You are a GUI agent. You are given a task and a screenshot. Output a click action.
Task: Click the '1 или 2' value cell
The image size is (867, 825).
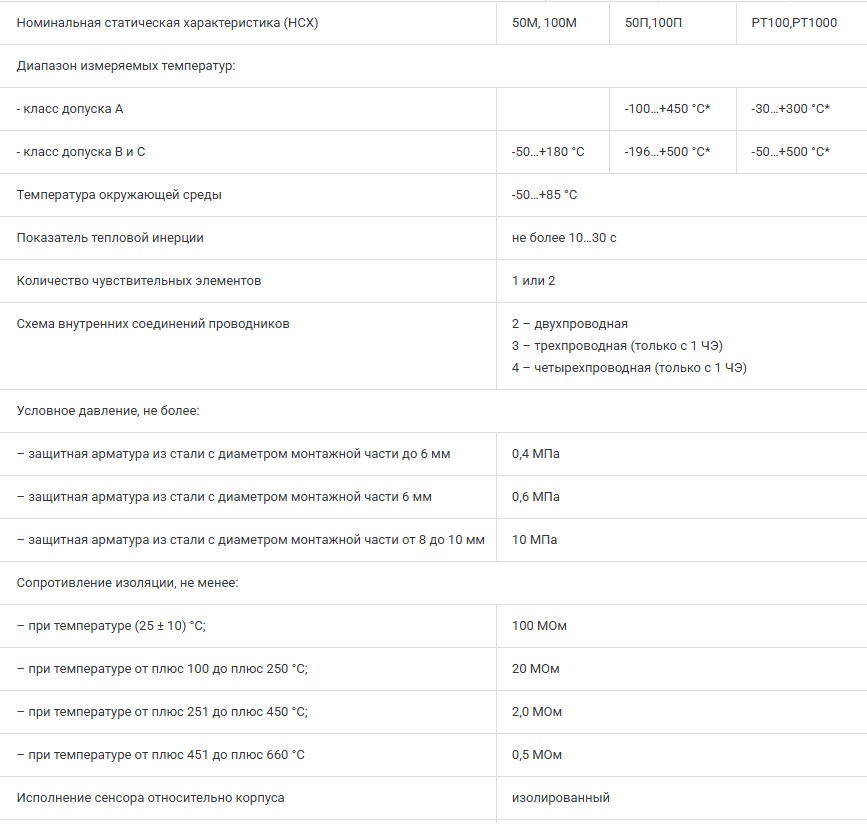[533, 281]
